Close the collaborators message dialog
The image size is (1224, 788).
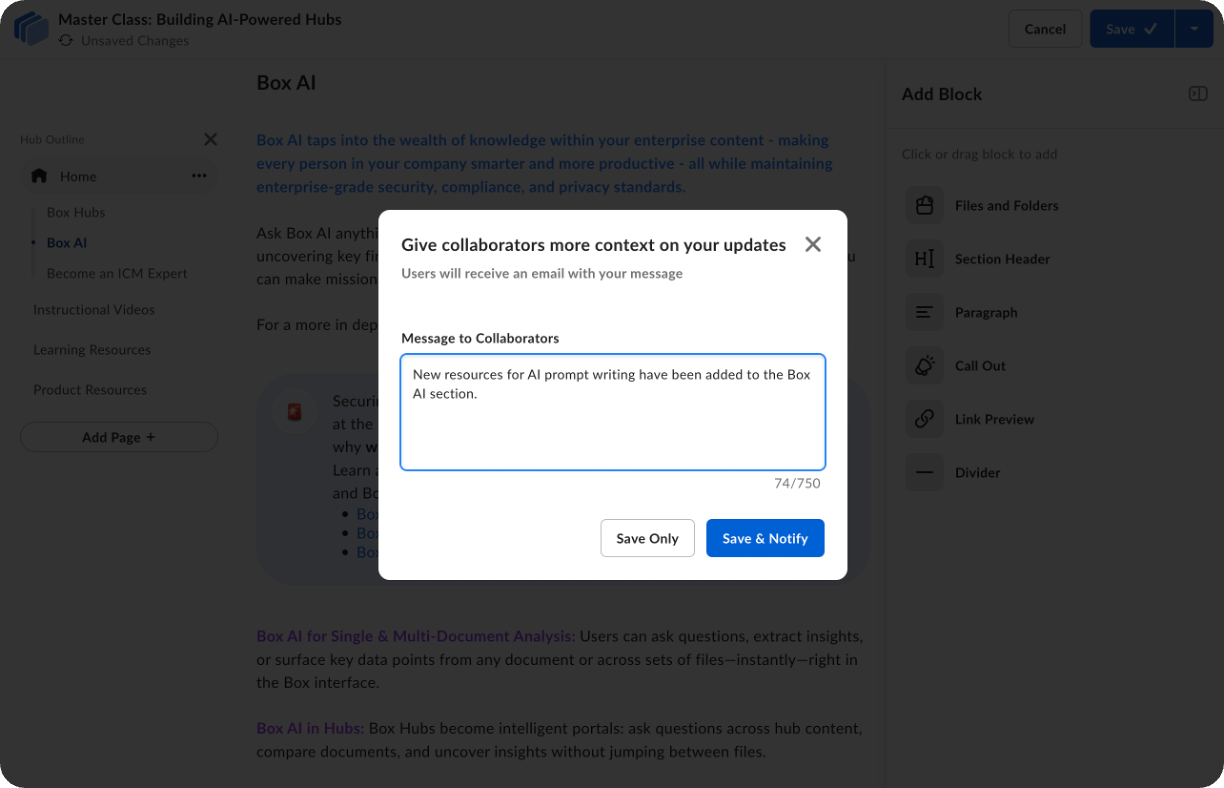[x=813, y=245]
